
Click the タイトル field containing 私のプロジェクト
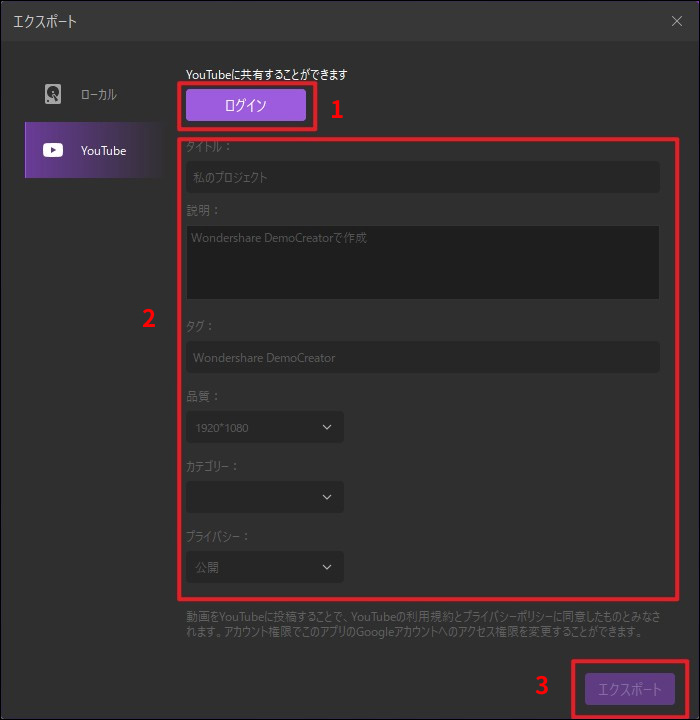pyautogui.click(x=423, y=177)
